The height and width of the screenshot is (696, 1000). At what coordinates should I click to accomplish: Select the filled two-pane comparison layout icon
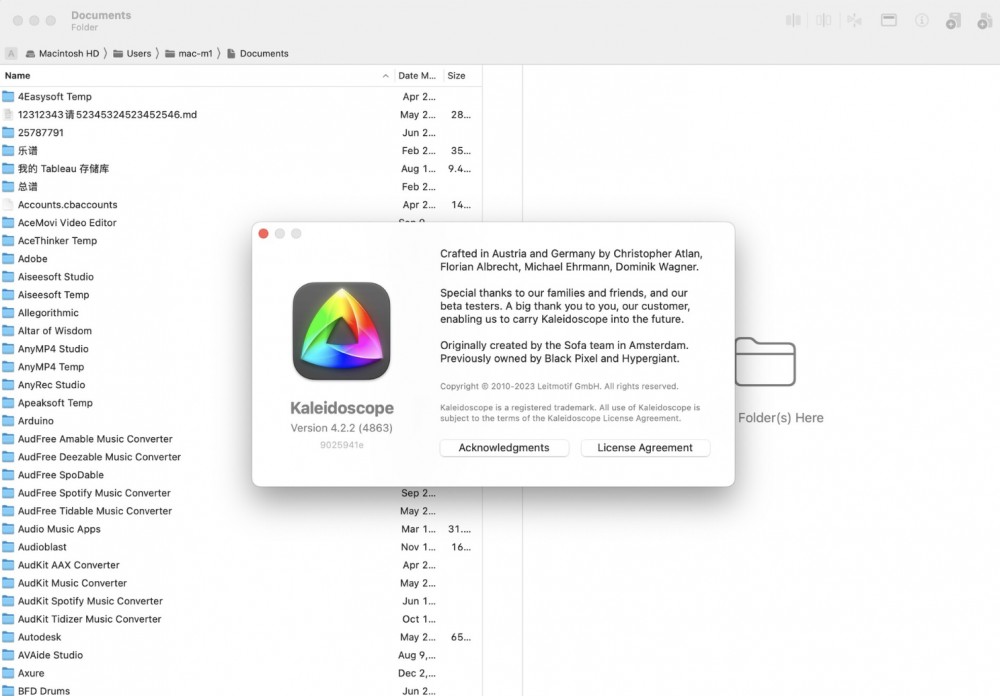click(793, 20)
